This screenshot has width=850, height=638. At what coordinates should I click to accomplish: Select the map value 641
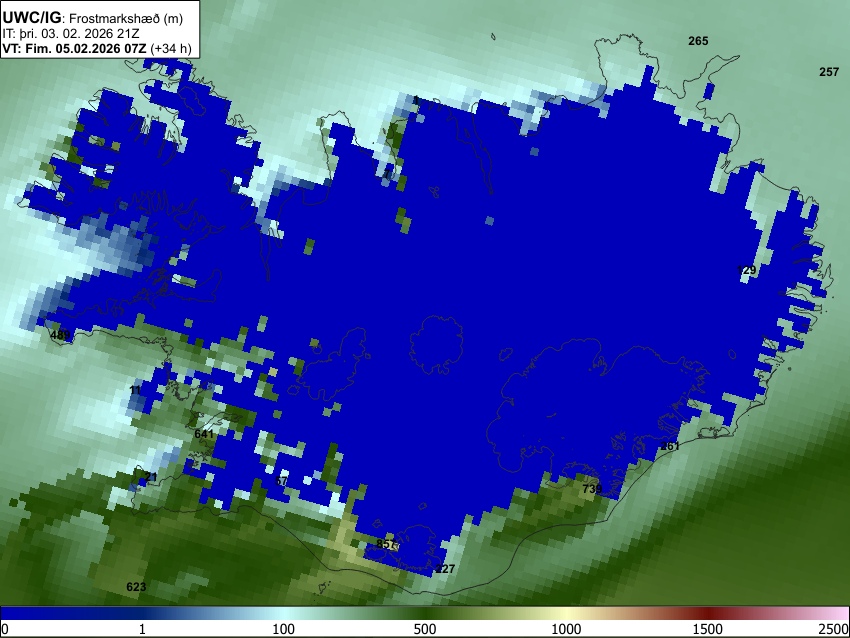point(204,434)
